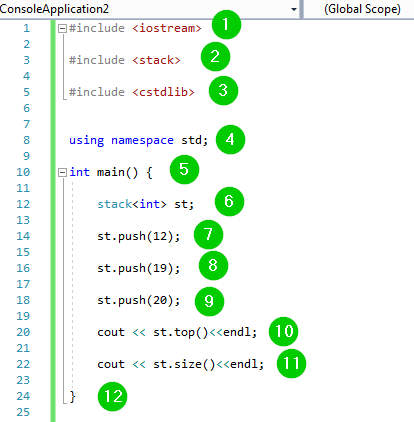Viewport: 414px width, 422px height.
Task: Click the 'int' keyword before main
Action: click(79, 172)
